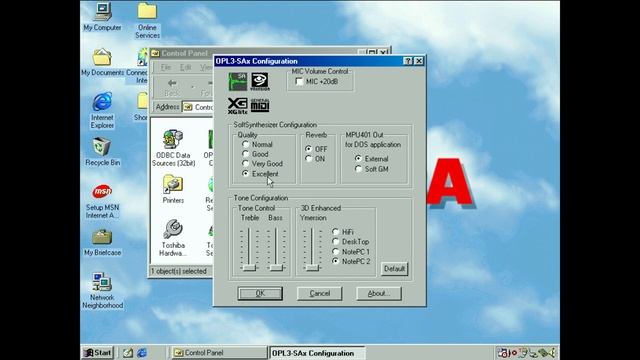Set Reverb to ON
Image resolution: width=640 pixels, height=360 pixels.
(x=309, y=159)
